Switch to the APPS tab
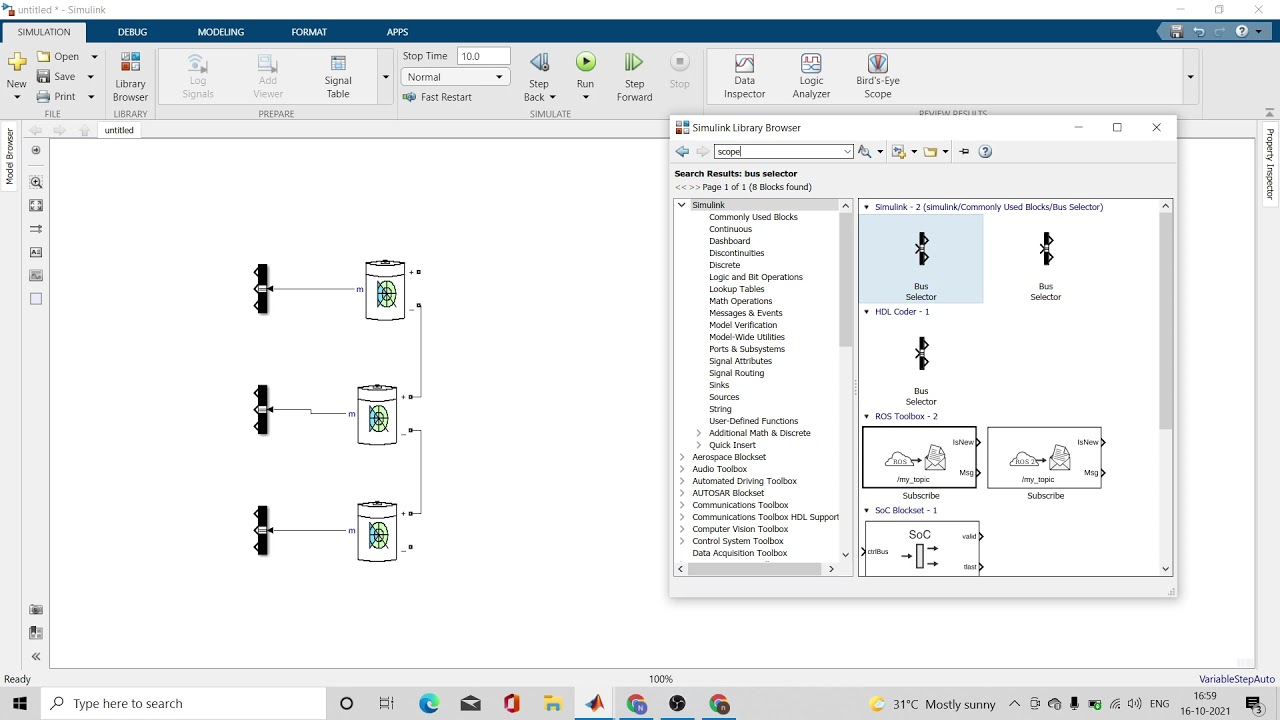The height and width of the screenshot is (720, 1280). click(x=397, y=32)
